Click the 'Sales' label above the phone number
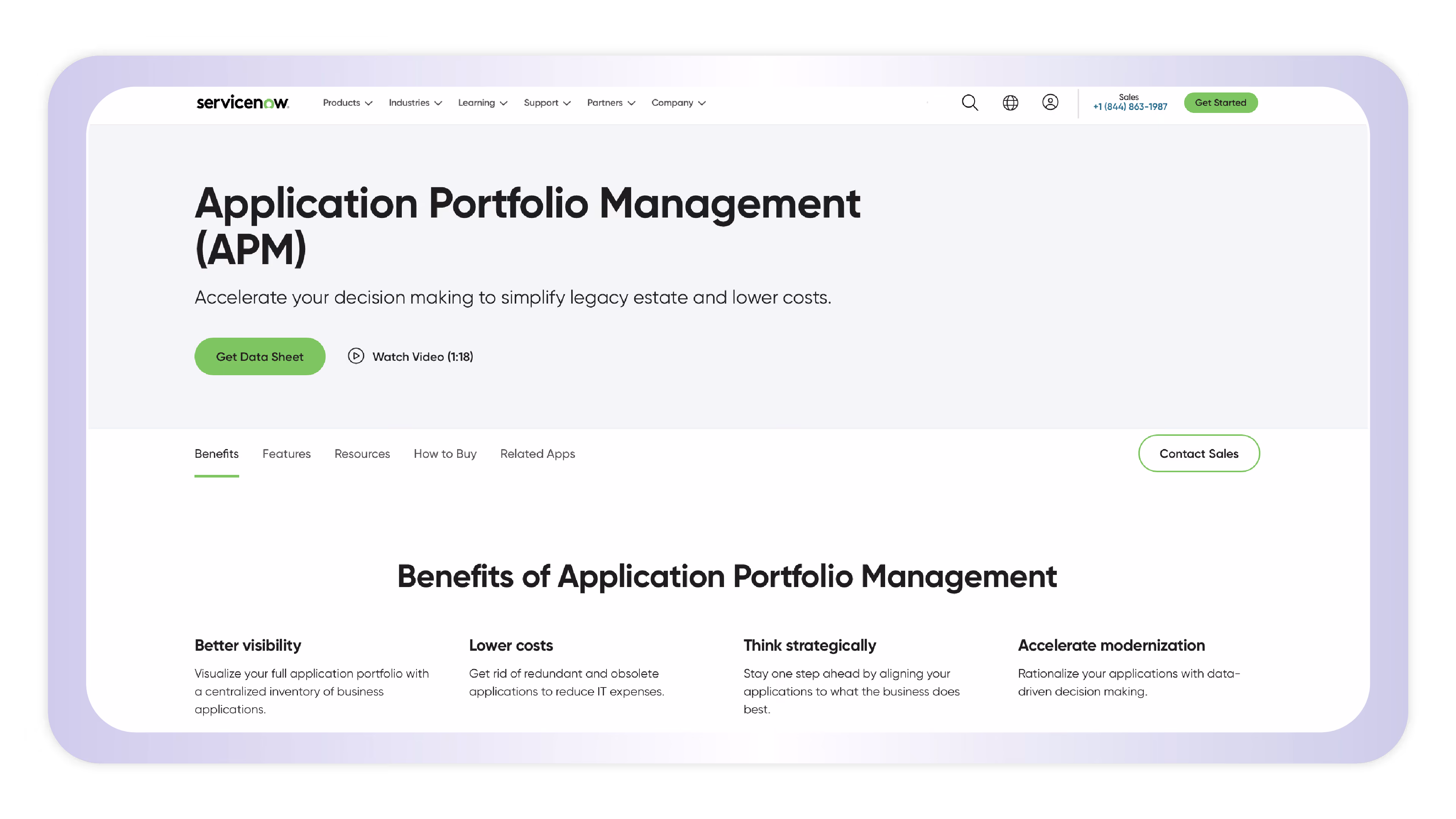This screenshot has width=1456, height=819. (x=1129, y=97)
